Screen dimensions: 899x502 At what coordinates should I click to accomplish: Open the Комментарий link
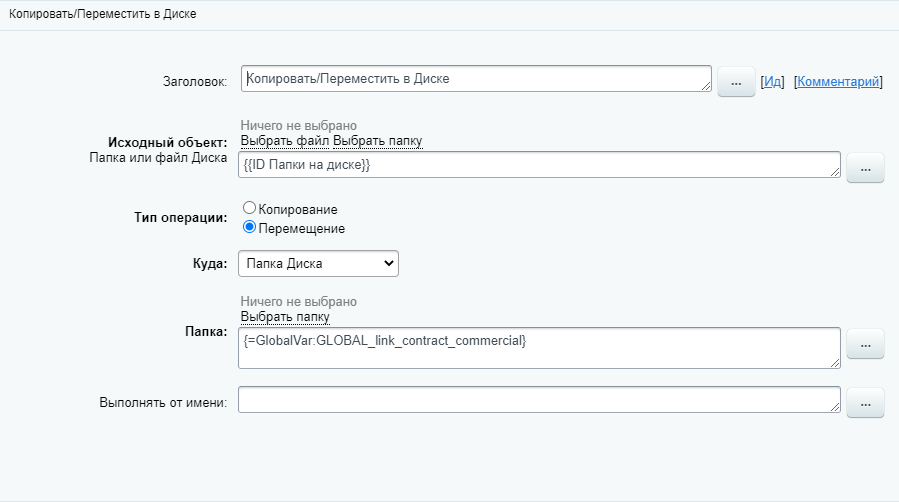pyautogui.click(x=839, y=82)
